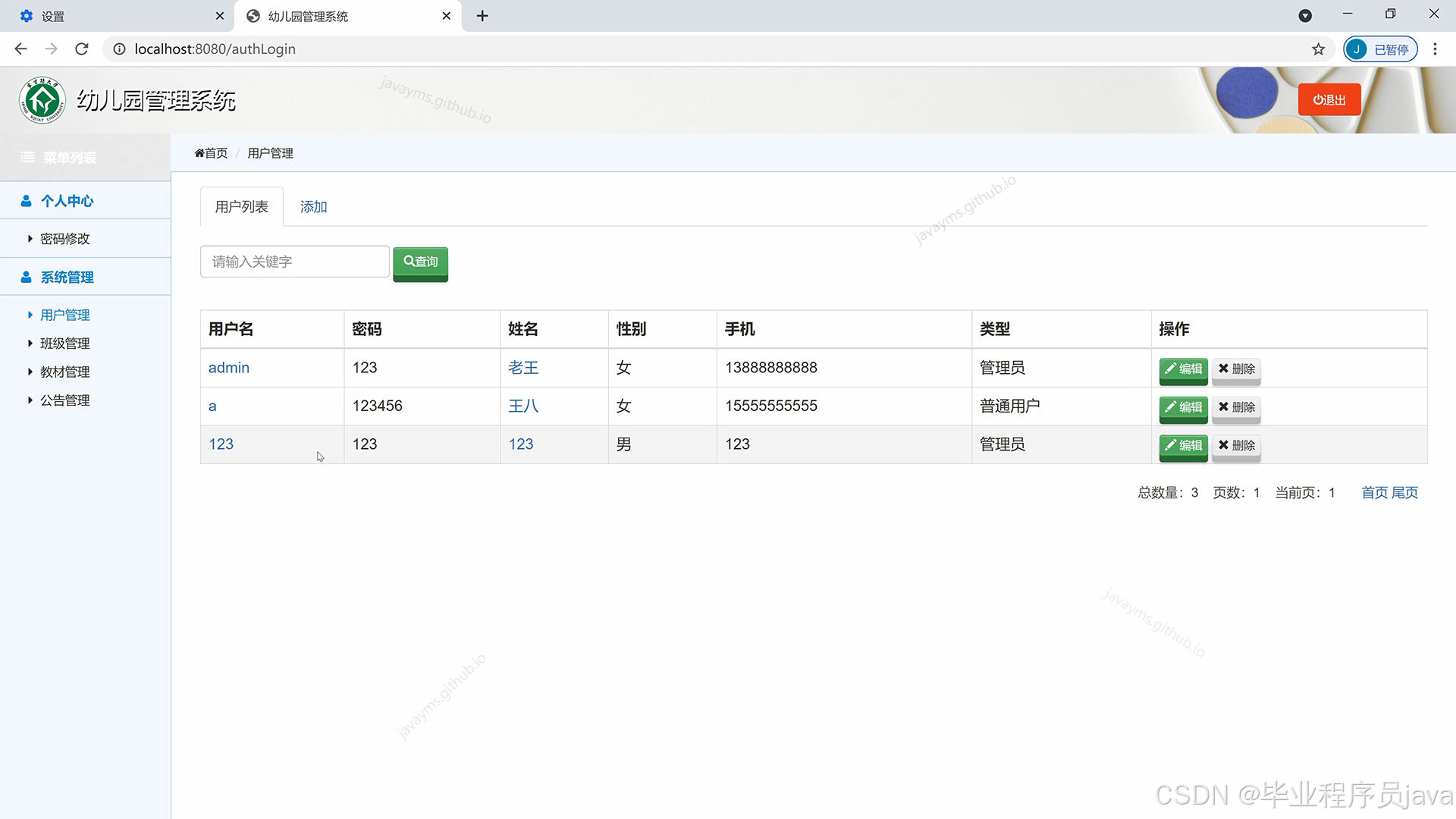Open a new browser tab with plus
This screenshot has height=819, width=1456.
482,16
